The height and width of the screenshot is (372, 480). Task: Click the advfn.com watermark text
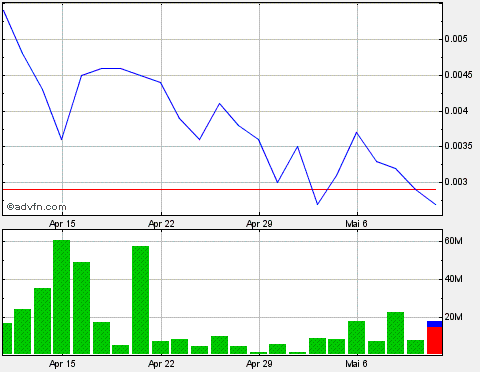[x=37, y=207]
